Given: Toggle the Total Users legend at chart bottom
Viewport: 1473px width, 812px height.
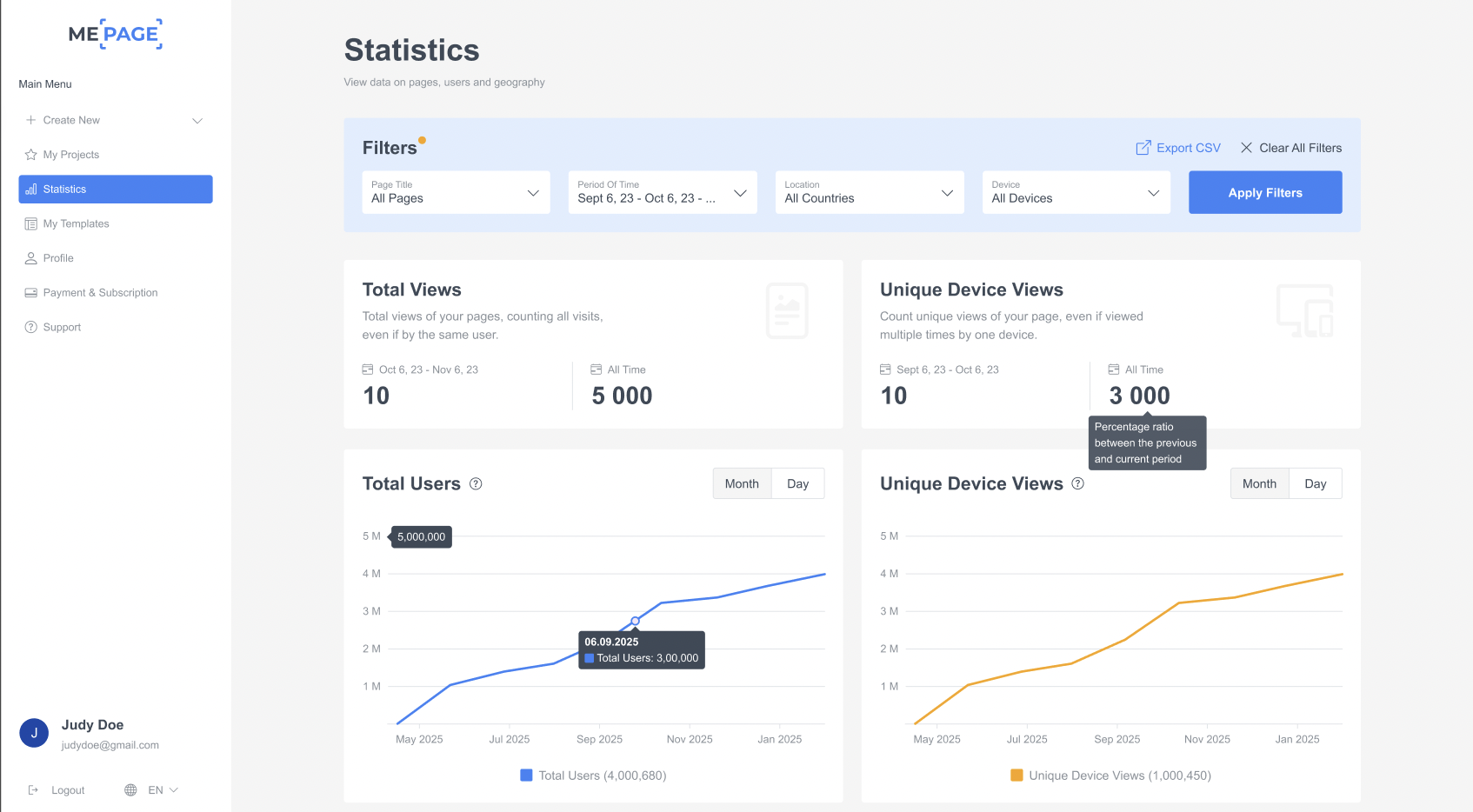Looking at the screenshot, I should coord(593,775).
